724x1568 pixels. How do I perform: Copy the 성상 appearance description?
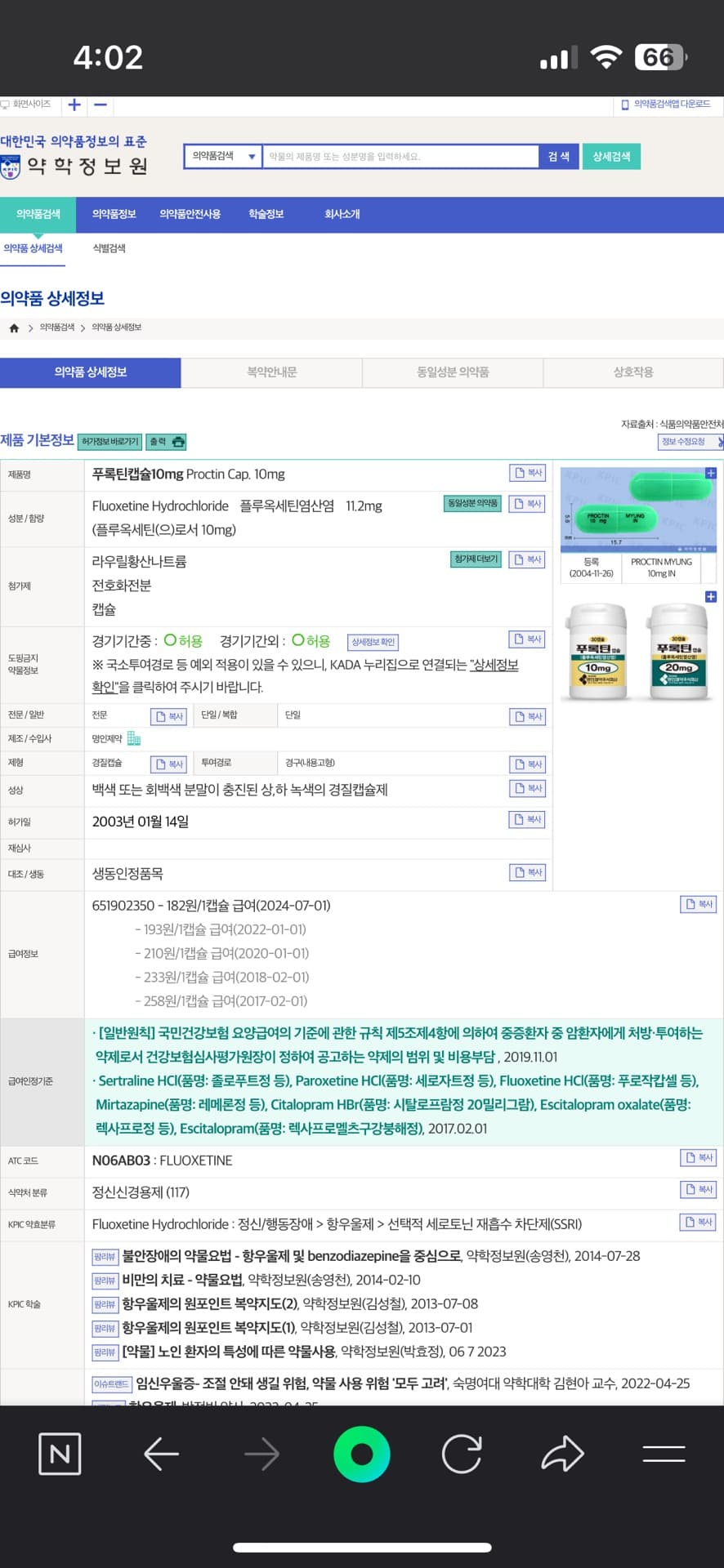click(527, 788)
